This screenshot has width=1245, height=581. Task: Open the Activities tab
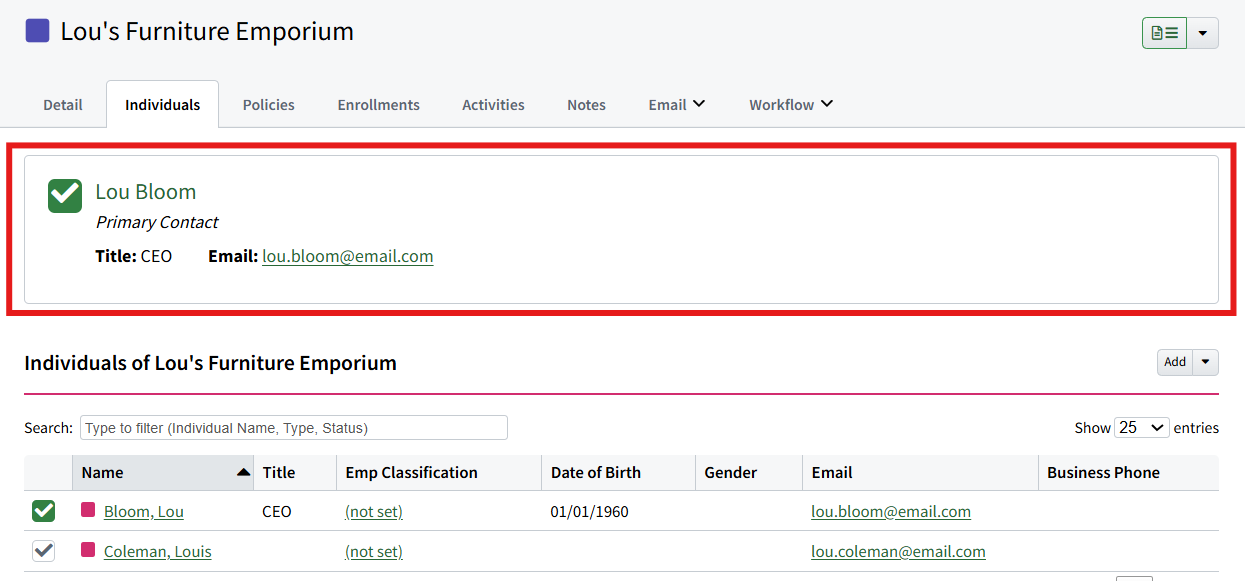(x=493, y=105)
